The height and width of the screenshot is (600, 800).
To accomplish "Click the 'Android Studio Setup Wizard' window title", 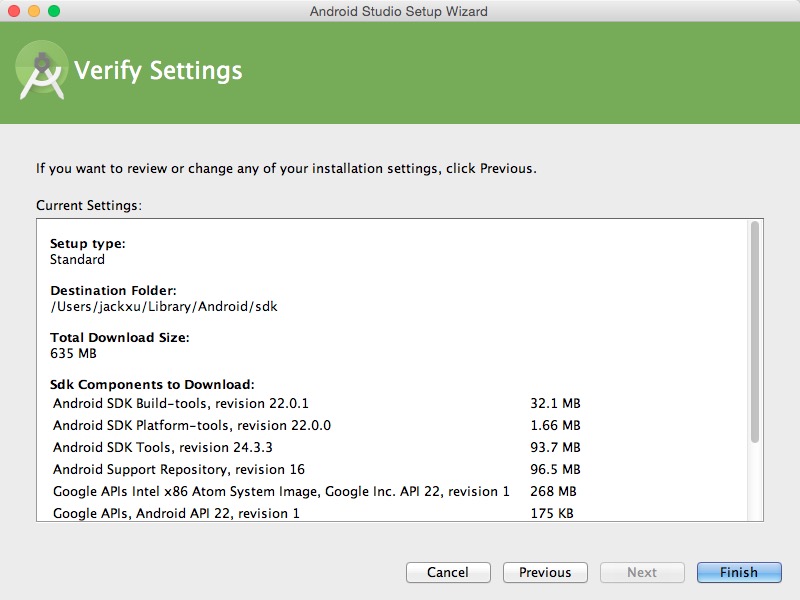I will [398, 11].
